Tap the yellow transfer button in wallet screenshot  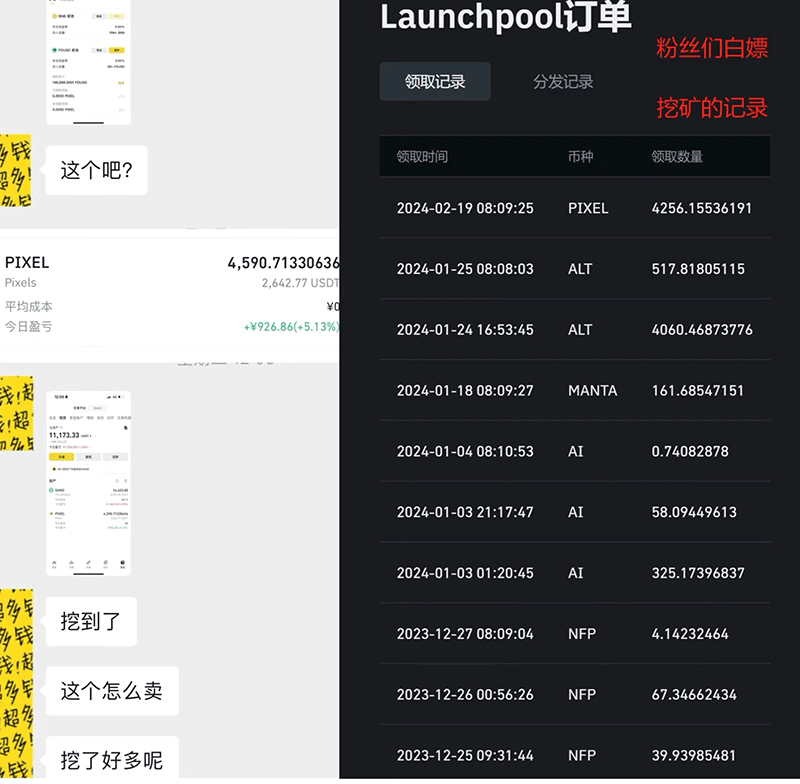pos(61,456)
